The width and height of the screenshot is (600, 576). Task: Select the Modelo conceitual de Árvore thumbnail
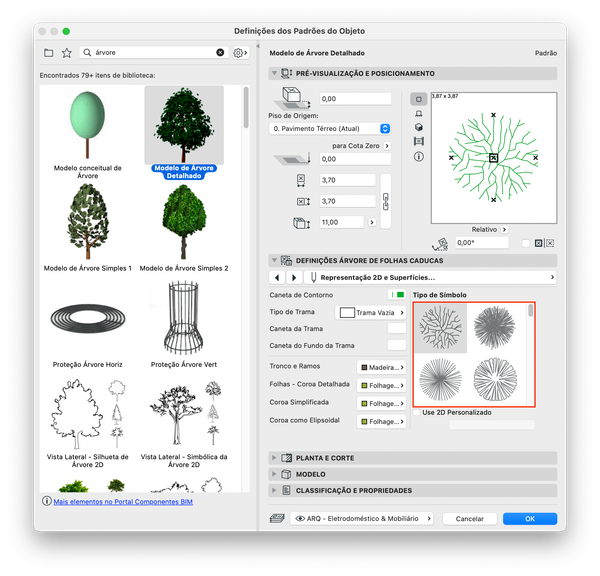tap(87, 125)
